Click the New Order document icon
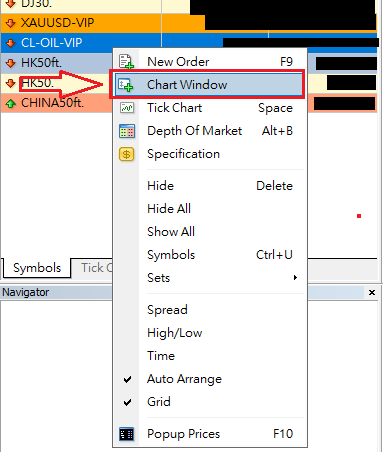Image resolution: width=383 pixels, height=452 pixels. point(126,62)
